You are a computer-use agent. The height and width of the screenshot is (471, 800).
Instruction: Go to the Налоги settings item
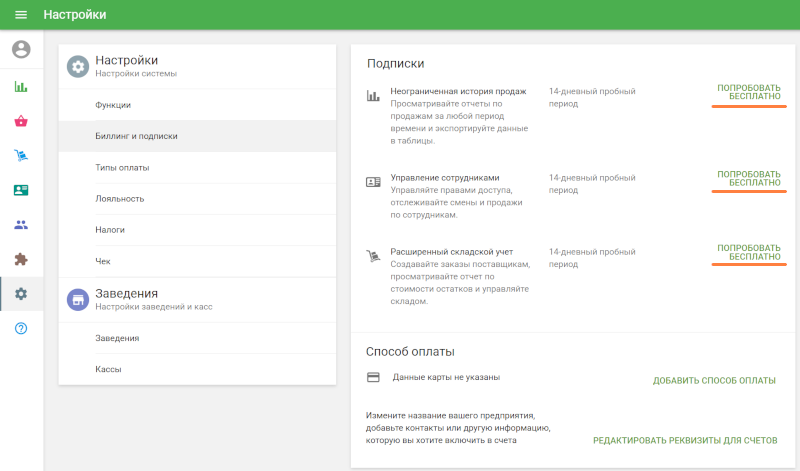click(x=197, y=230)
